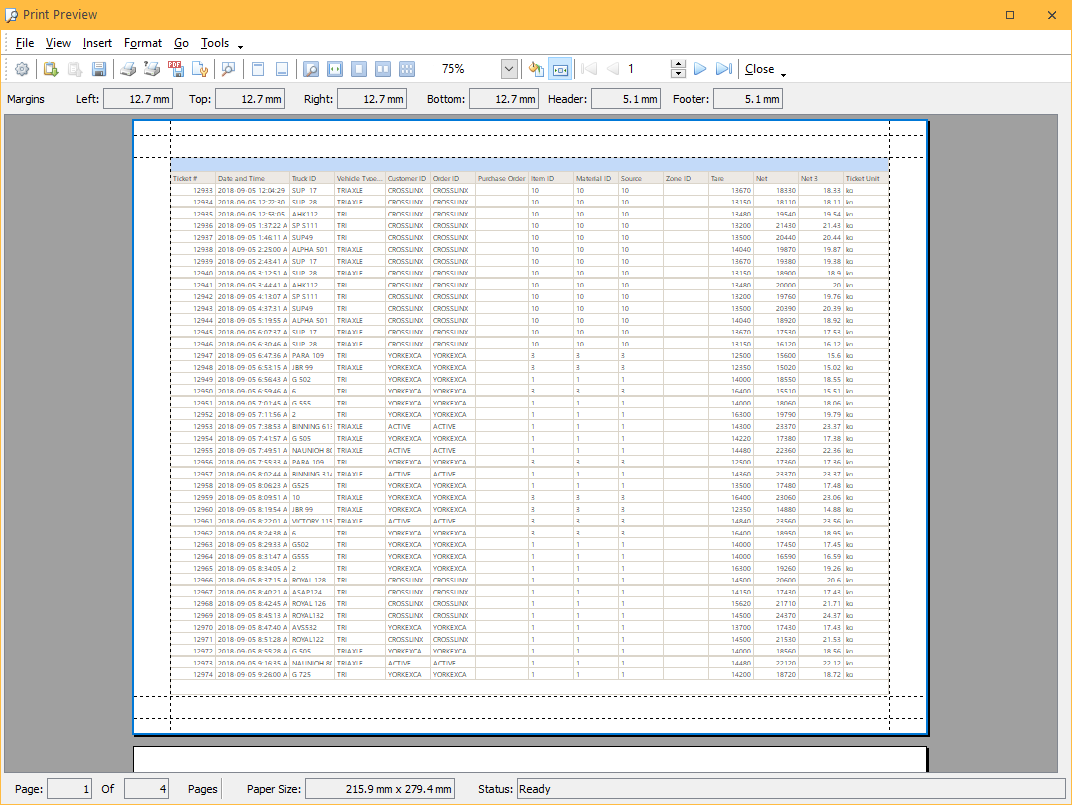The image size is (1072, 805).
Task: Open the 75% zoom dropdown
Action: pos(509,69)
